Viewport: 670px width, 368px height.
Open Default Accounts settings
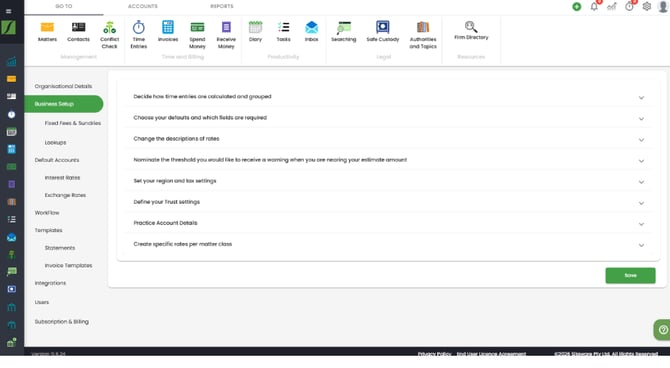pyautogui.click(x=57, y=160)
